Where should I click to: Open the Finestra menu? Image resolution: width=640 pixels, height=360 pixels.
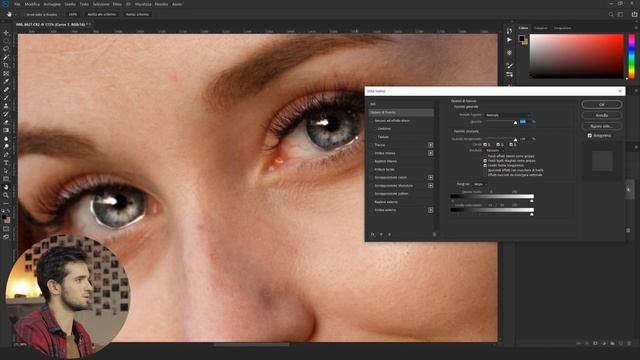[x=161, y=4]
